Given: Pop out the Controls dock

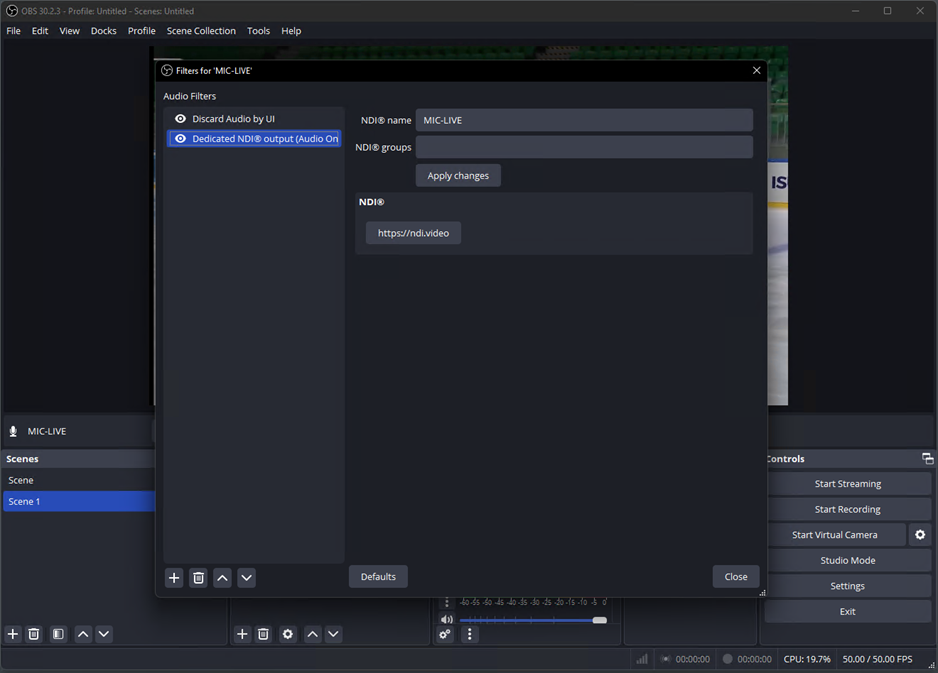Looking at the screenshot, I should (927, 459).
